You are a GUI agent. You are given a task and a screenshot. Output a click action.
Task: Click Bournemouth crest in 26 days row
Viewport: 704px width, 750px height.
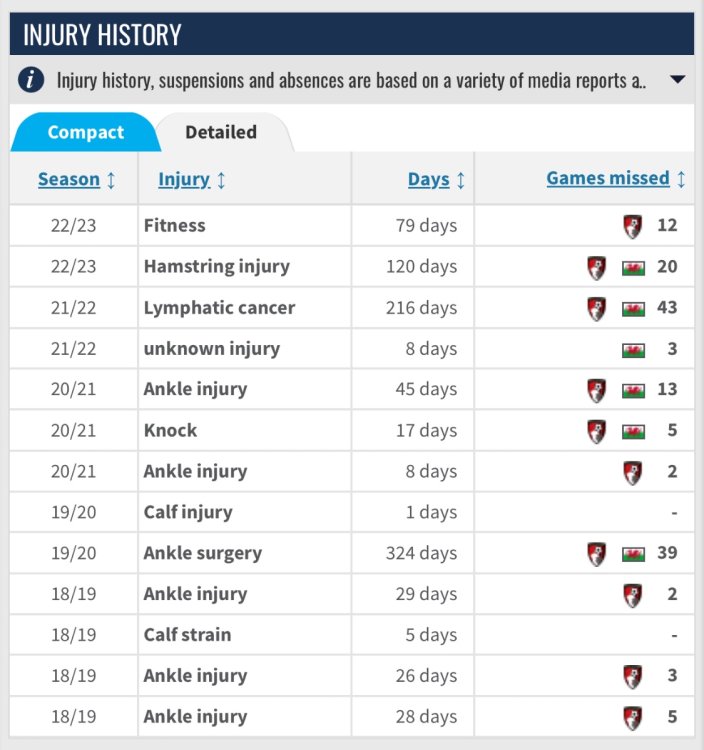click(x=632, y=677)
